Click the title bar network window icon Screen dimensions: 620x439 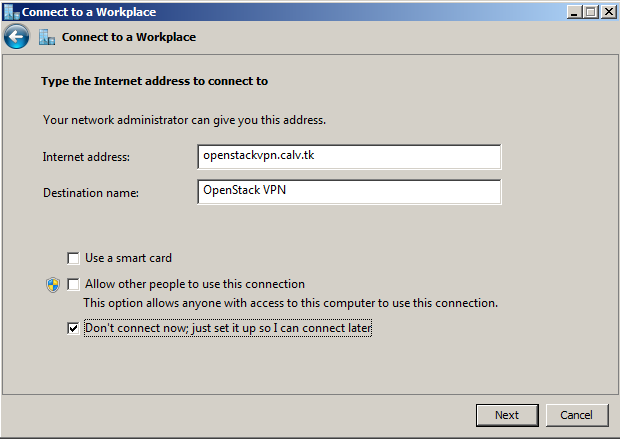tap(10, 11)
